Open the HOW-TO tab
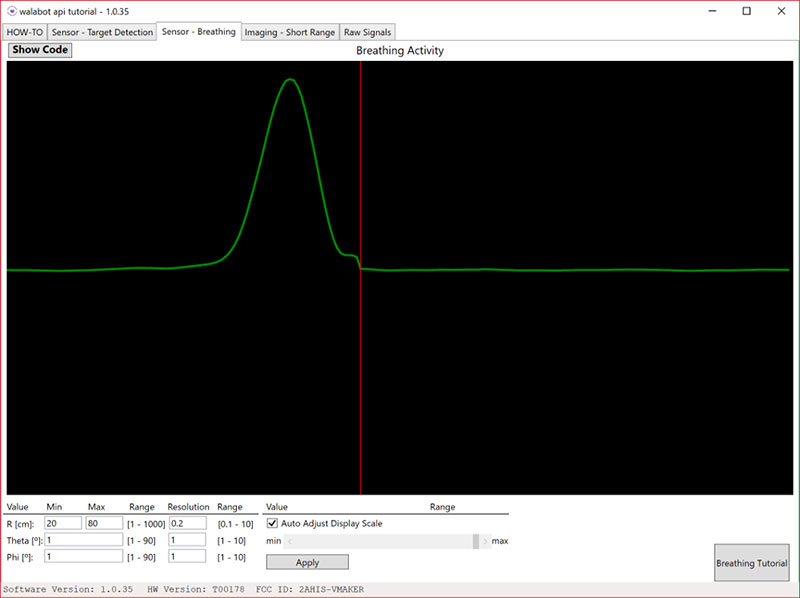 coord(24,32)
